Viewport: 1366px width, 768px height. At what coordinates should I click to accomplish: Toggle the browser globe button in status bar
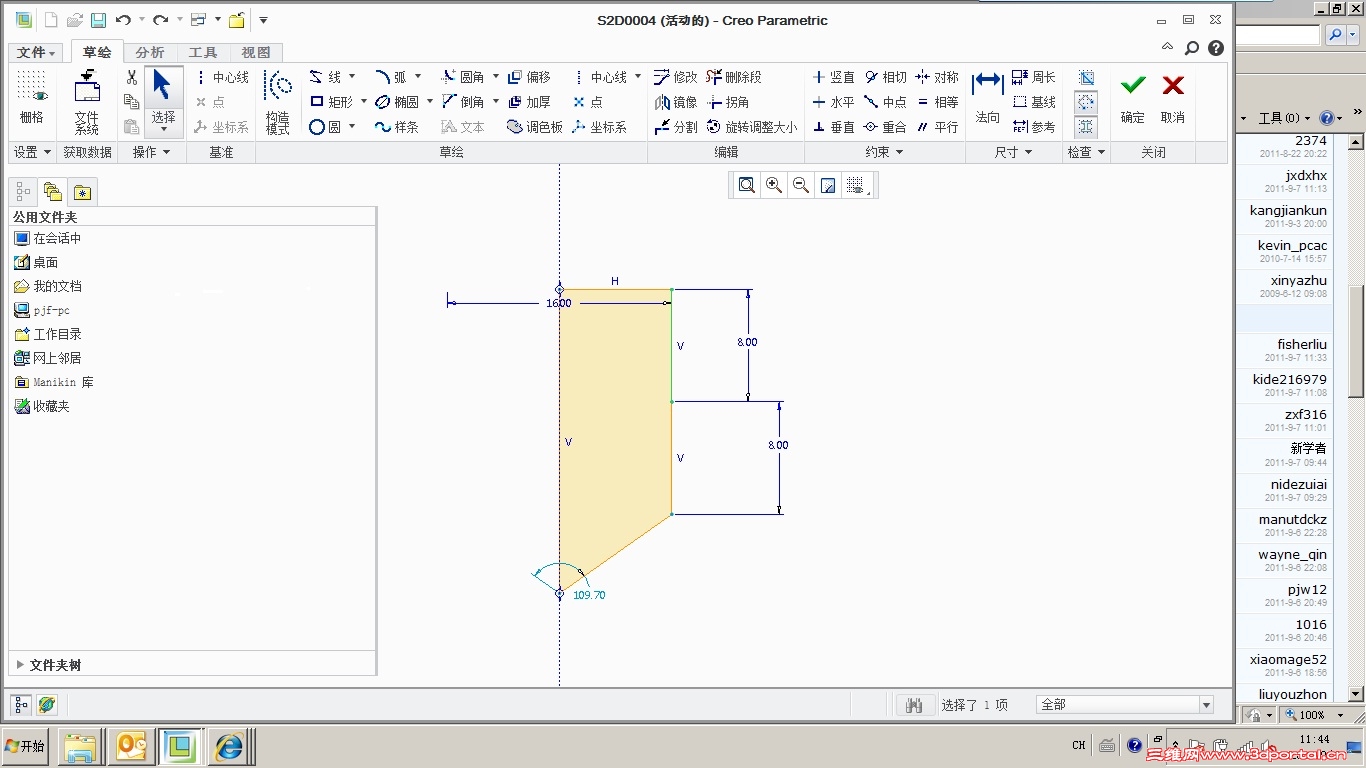pos(47,704)
